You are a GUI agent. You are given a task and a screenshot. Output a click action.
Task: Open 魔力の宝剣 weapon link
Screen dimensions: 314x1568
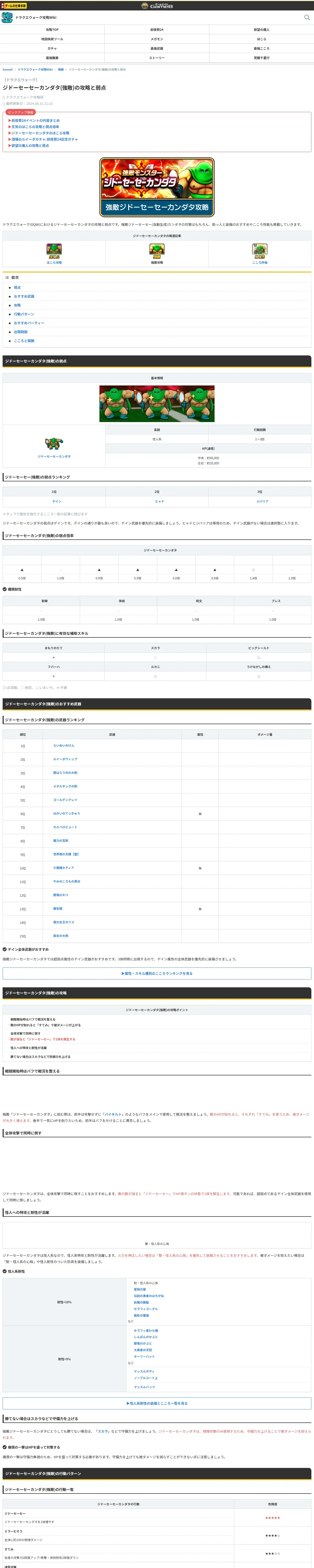click(x=60, y=841)
